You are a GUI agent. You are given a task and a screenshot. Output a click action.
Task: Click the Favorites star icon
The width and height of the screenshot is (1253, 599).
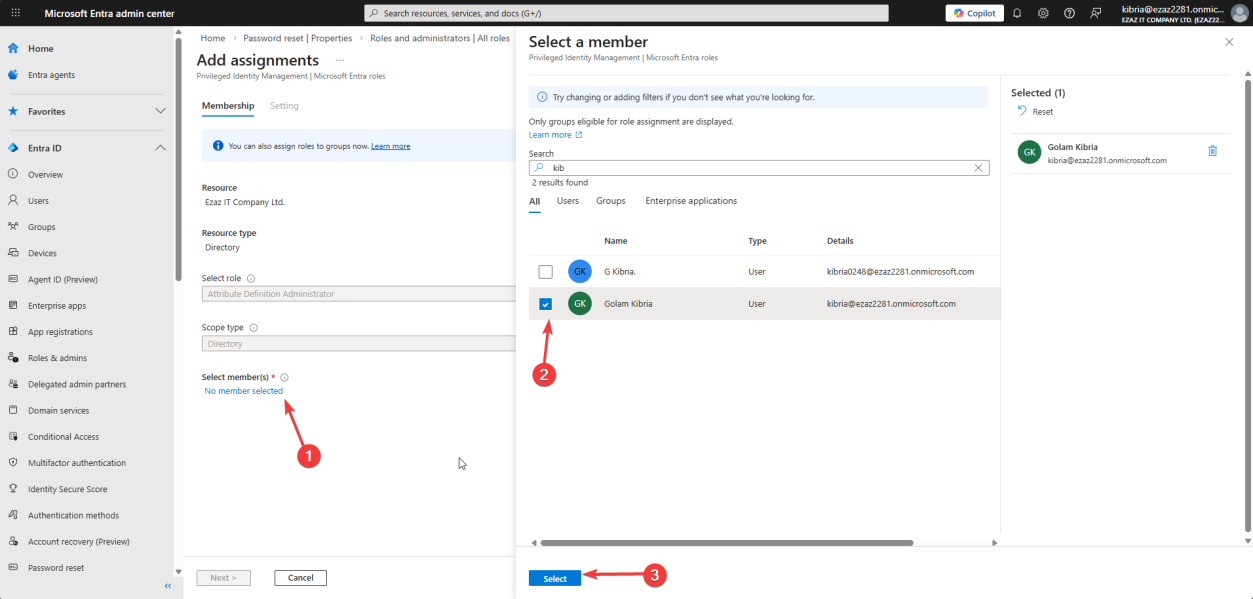click(13, 112)
